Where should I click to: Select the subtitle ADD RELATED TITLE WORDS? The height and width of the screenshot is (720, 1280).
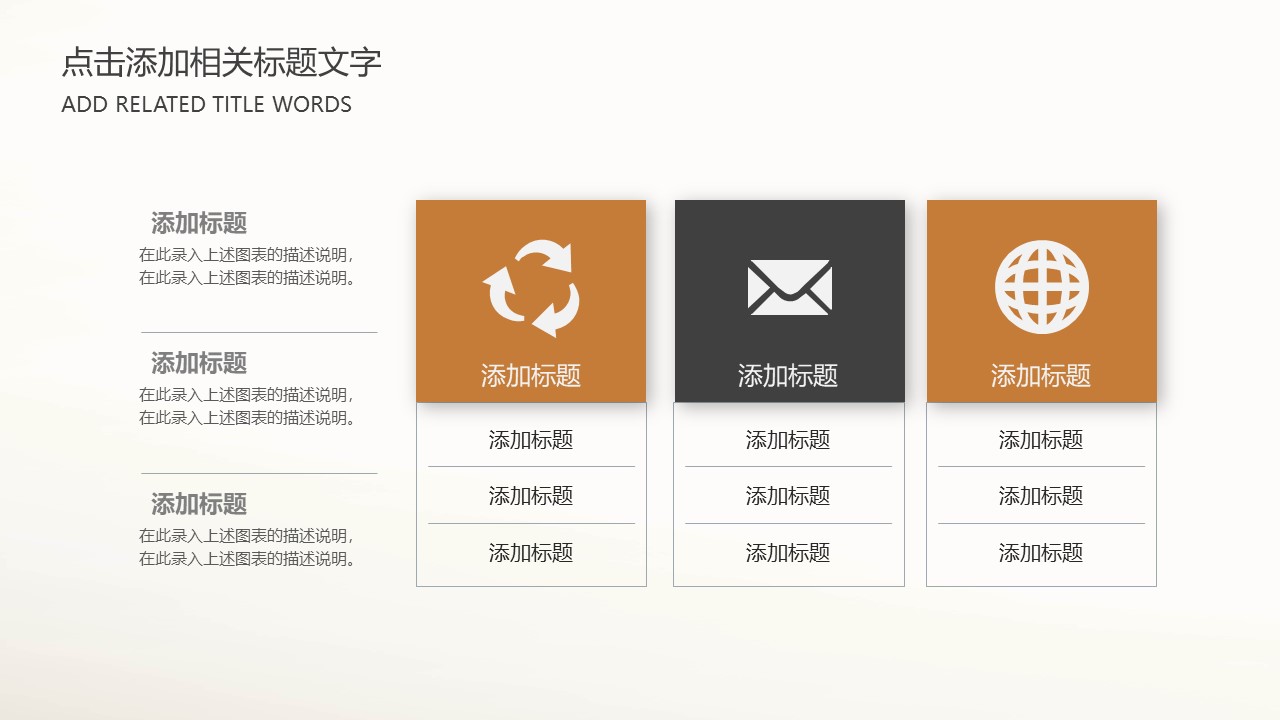coord(206,104)
